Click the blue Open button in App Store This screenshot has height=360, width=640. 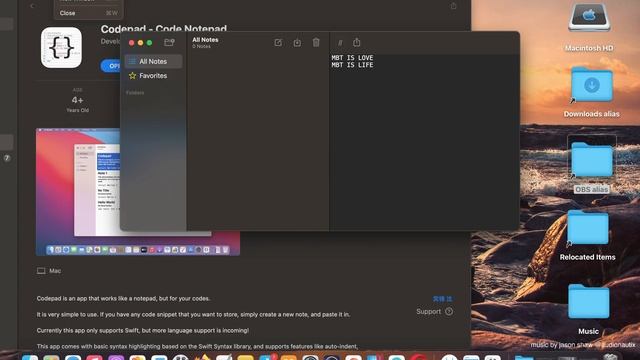[111, 66]
